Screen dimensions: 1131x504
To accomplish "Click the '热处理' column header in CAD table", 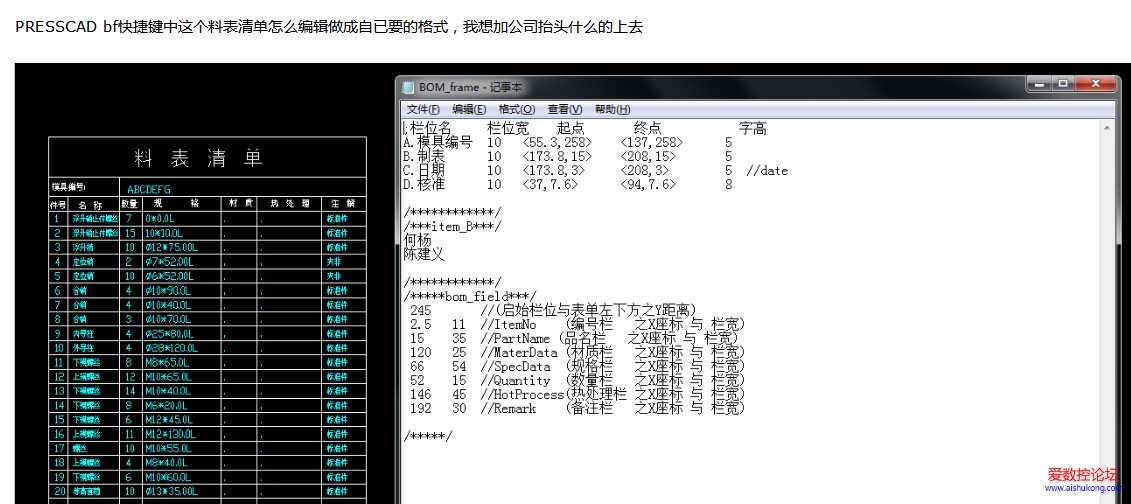I will pyautogui.click(x=289, y=204).
